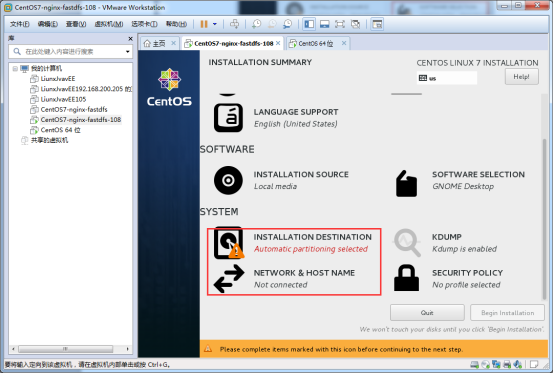Screen dimensions: 553x373
Task: Close the CentOS 64 位 tab
Action: coord(344,43)
